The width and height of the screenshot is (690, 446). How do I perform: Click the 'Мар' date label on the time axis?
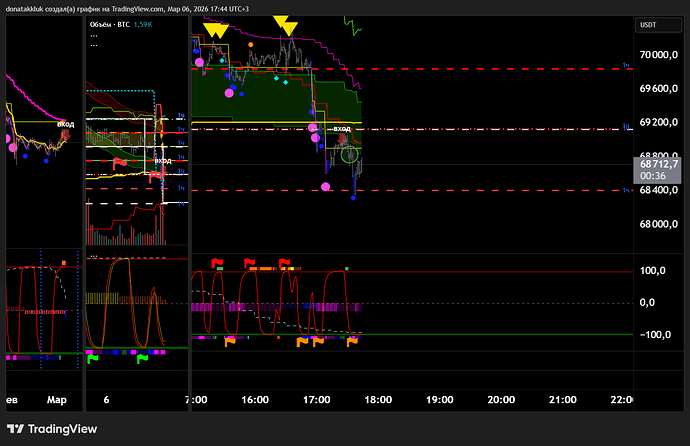tap(55, 399)
